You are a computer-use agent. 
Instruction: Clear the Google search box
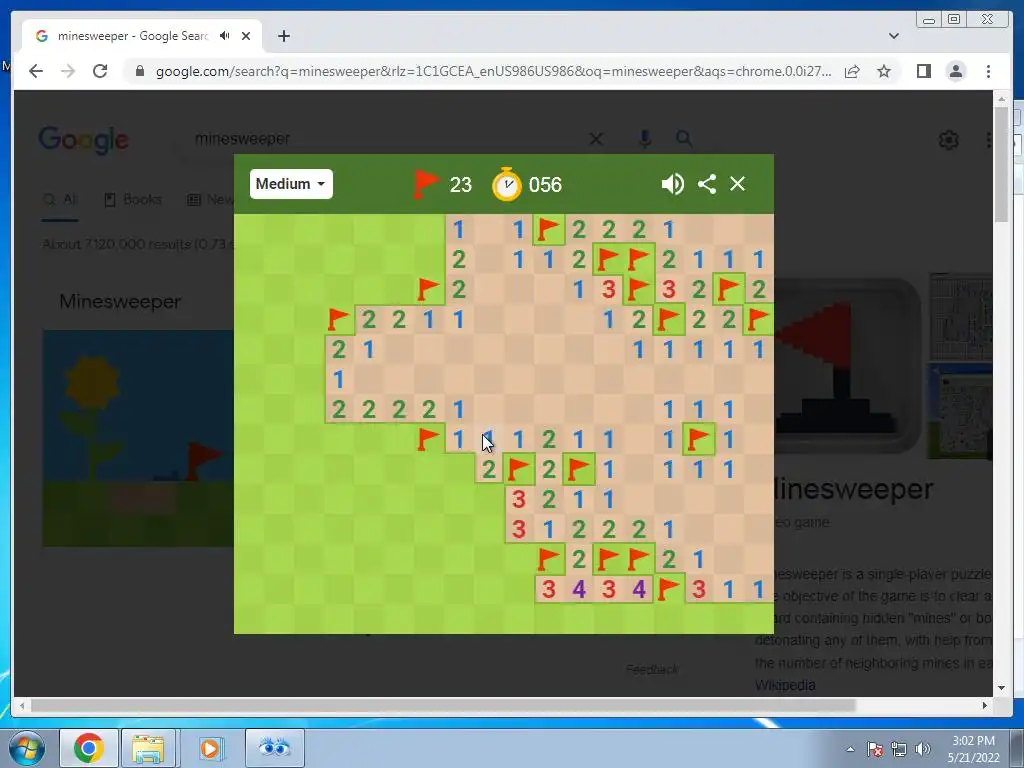coord(596,138)
